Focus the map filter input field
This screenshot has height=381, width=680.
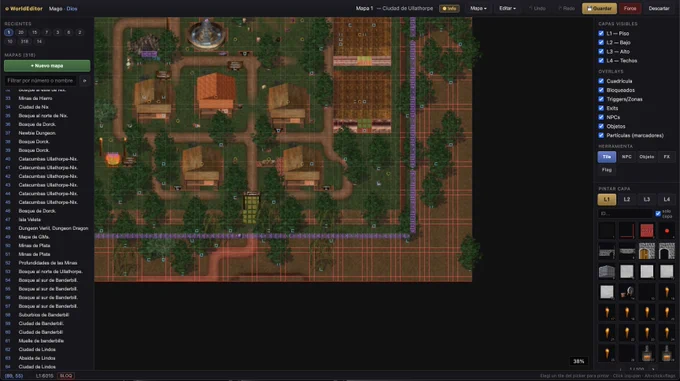[40, 81]
